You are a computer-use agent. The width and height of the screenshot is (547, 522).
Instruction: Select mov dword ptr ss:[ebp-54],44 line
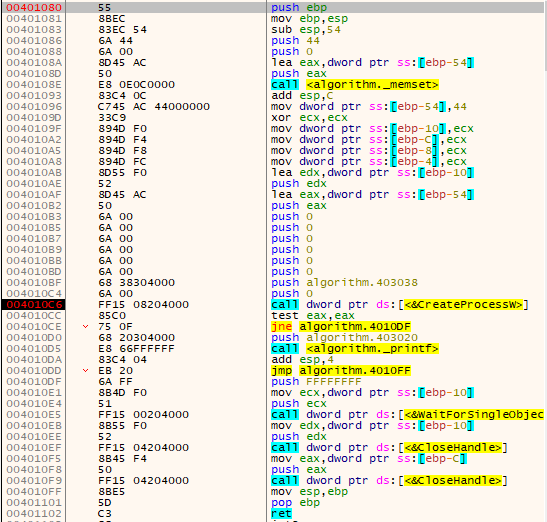coord(369,106)
